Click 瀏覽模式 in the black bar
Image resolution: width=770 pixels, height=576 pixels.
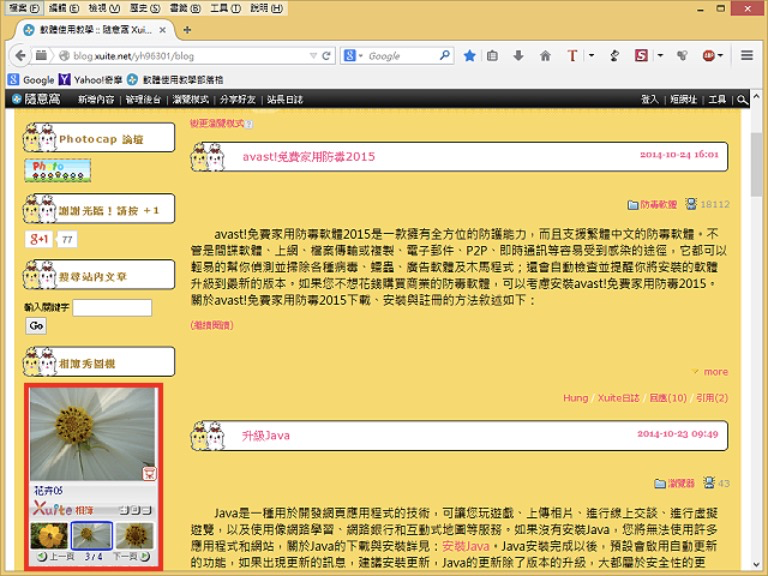[191, 100]
